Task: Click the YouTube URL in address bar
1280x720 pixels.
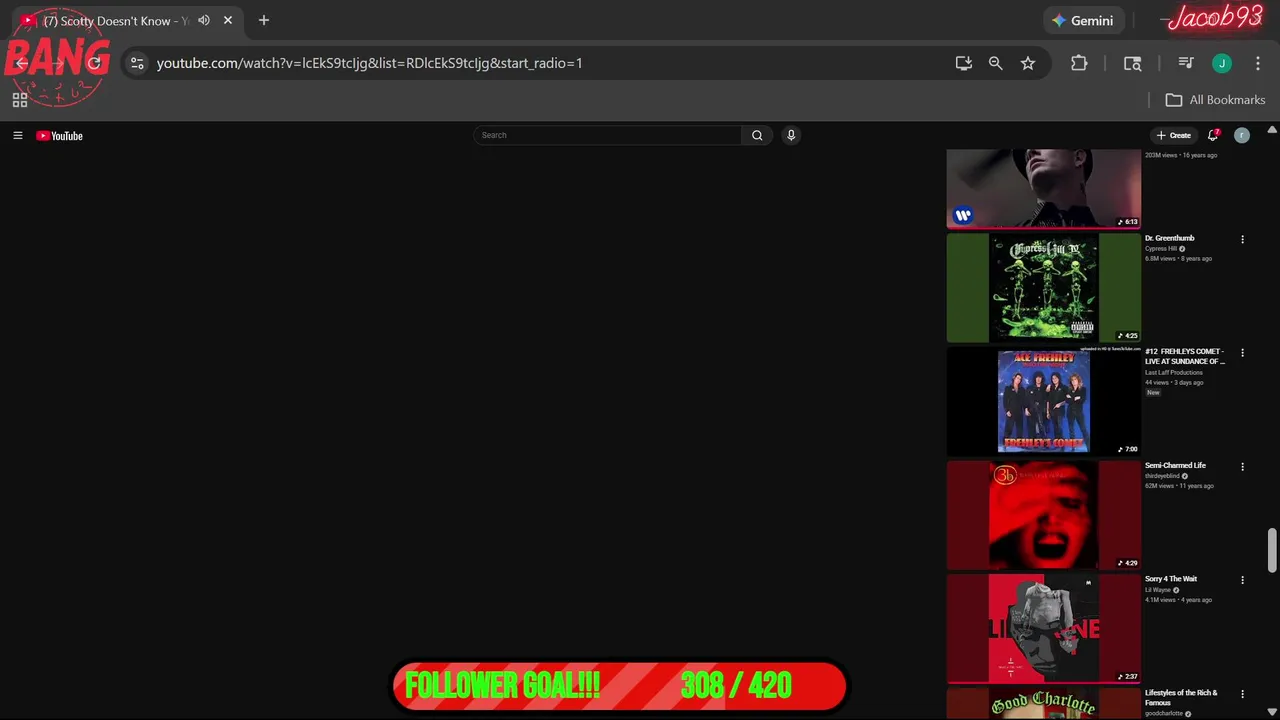Action: pos(369,63)
